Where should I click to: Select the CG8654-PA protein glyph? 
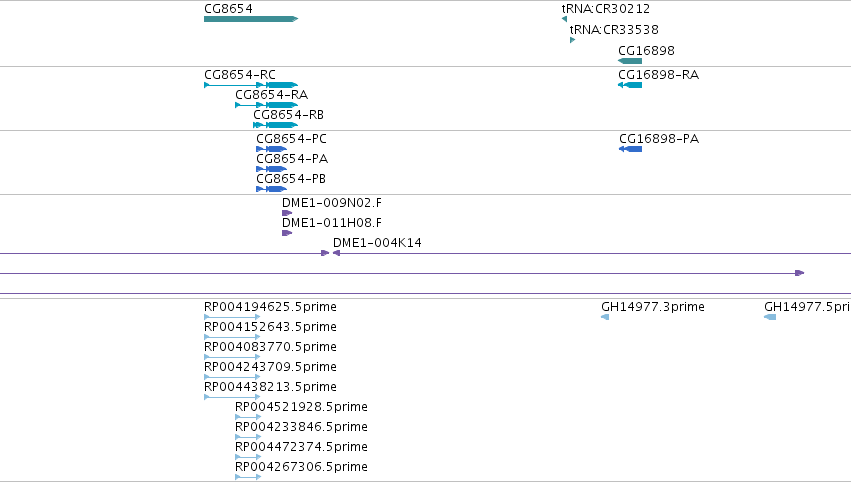coord(271,169)
